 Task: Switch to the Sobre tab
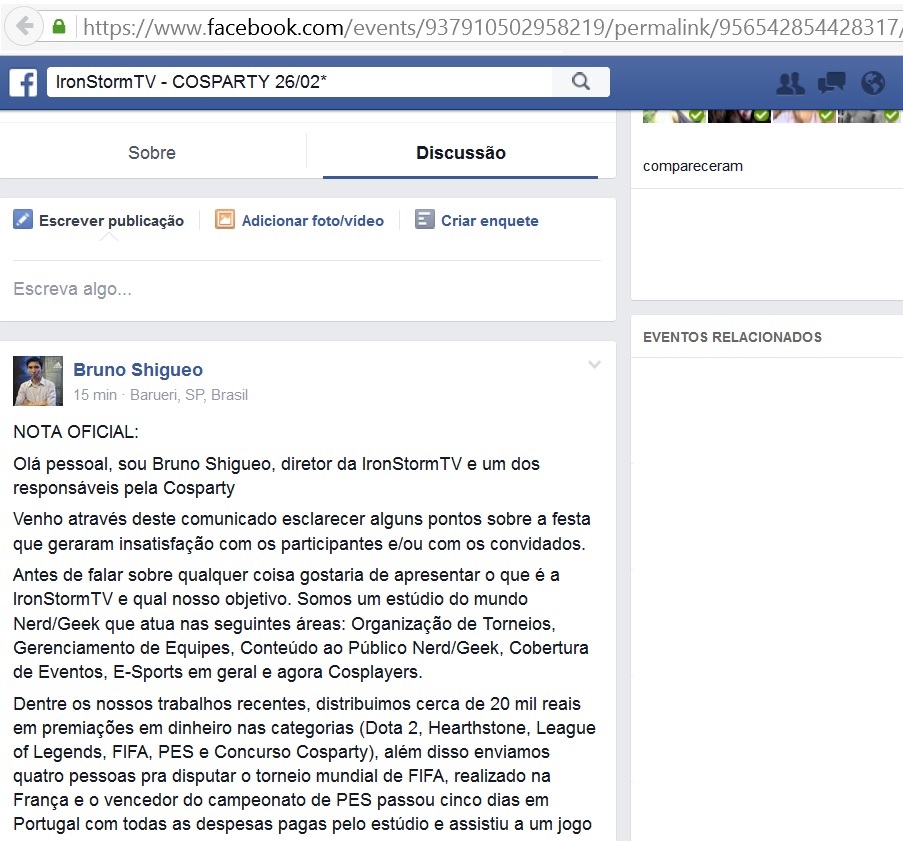coord(152,153)
